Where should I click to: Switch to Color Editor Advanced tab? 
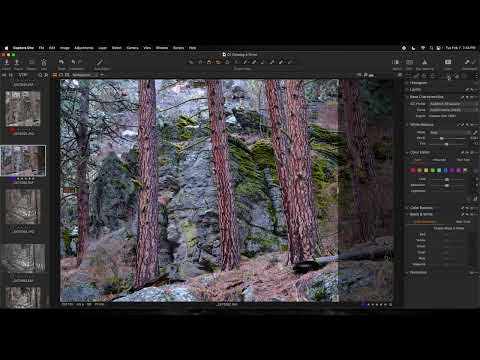[x=439, y=160]
